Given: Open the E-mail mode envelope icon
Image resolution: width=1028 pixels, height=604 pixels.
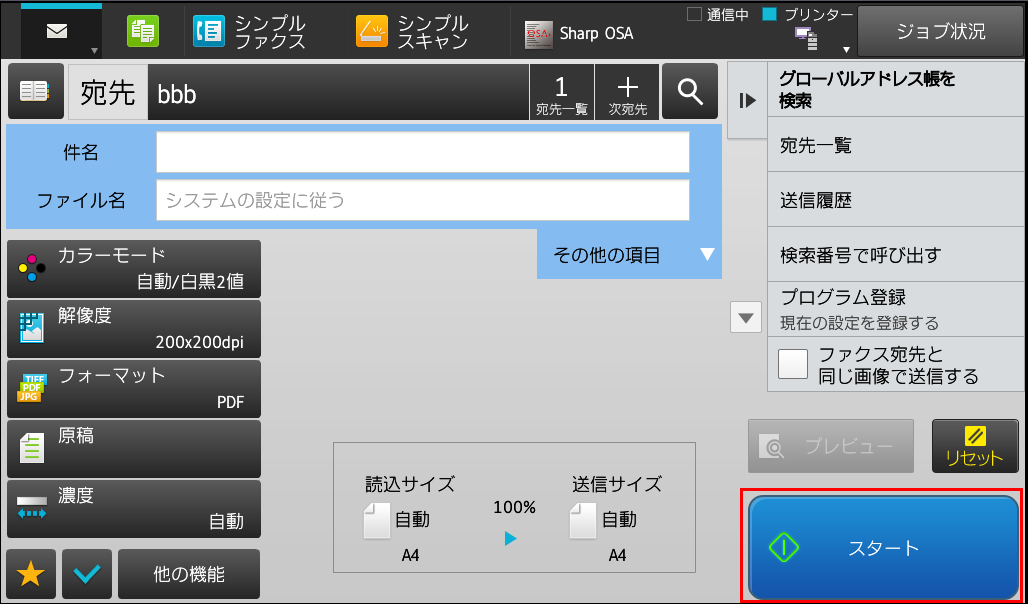Looking at the screenshot, I should [x=57, y=31].
